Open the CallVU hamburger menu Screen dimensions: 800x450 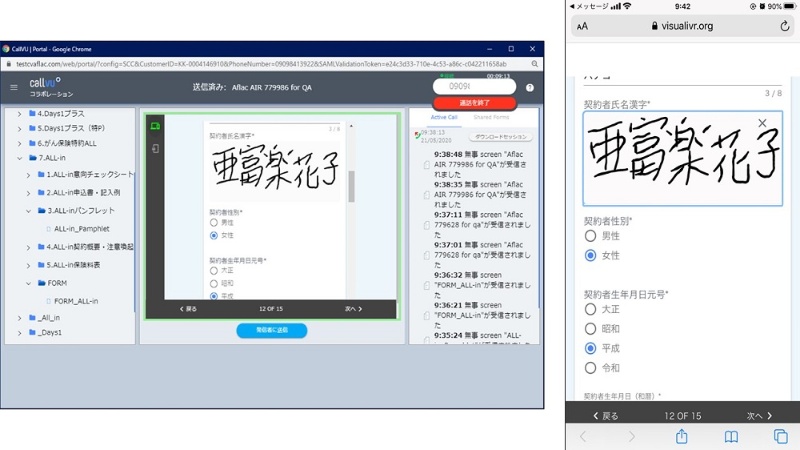pos(14,88)
